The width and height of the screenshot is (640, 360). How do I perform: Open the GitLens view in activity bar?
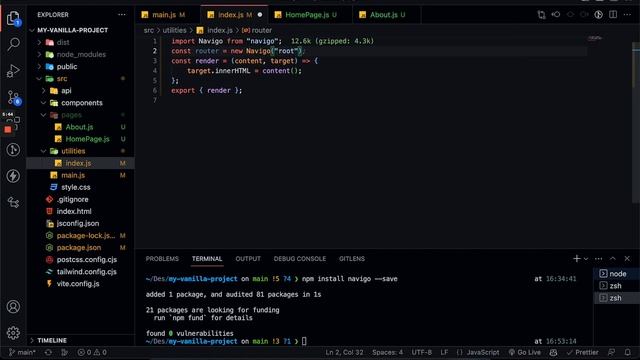point(13,149)
